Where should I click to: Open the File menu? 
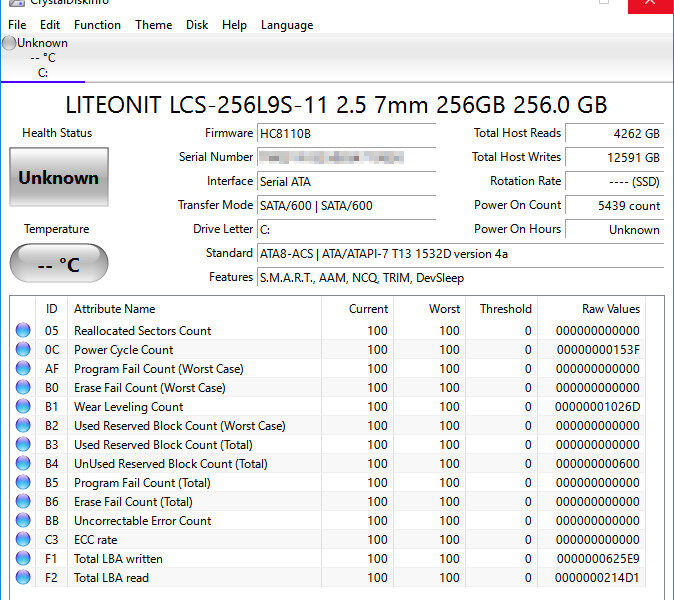pos(17,25)
